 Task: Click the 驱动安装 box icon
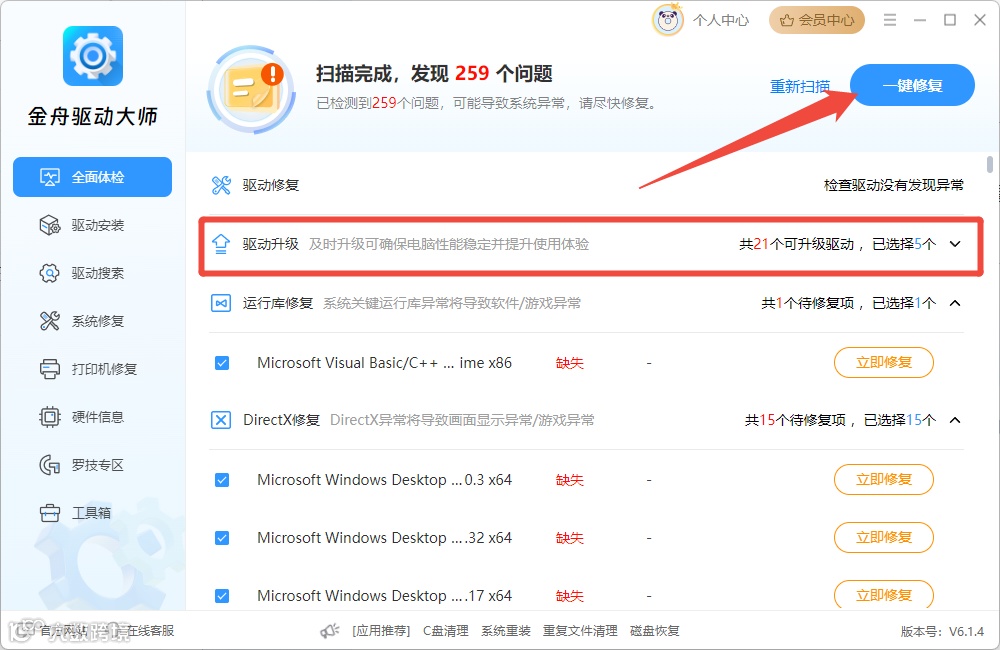50,225
